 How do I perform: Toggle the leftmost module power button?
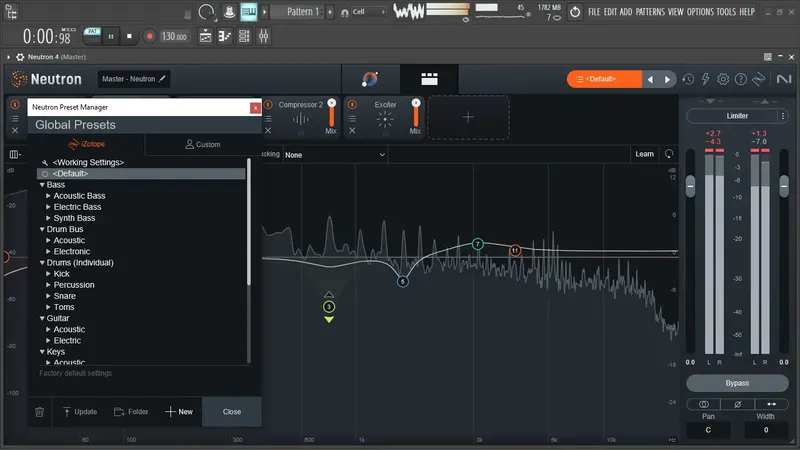15,105
